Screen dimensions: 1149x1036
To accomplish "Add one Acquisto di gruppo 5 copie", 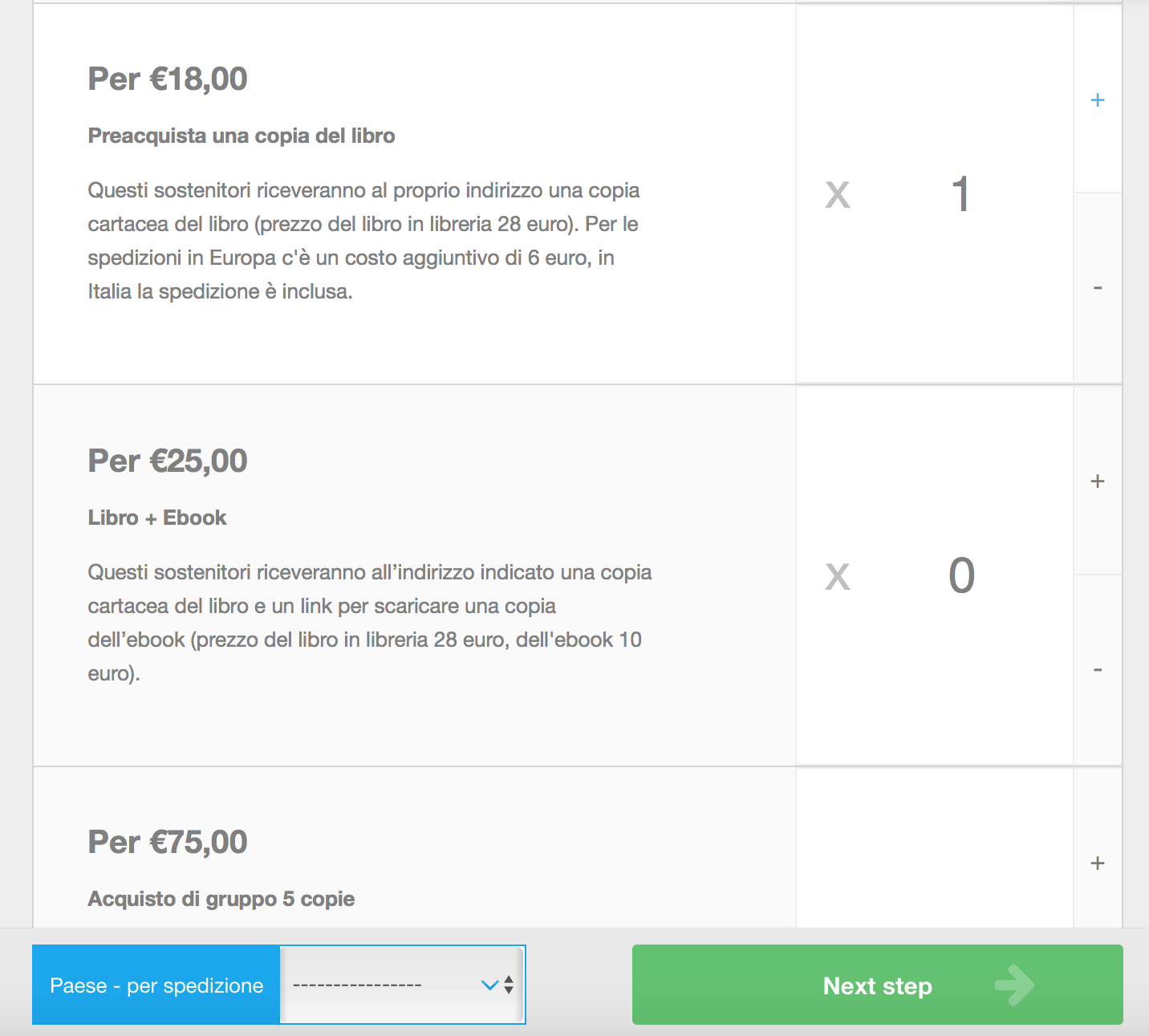I will (1097, 863).
